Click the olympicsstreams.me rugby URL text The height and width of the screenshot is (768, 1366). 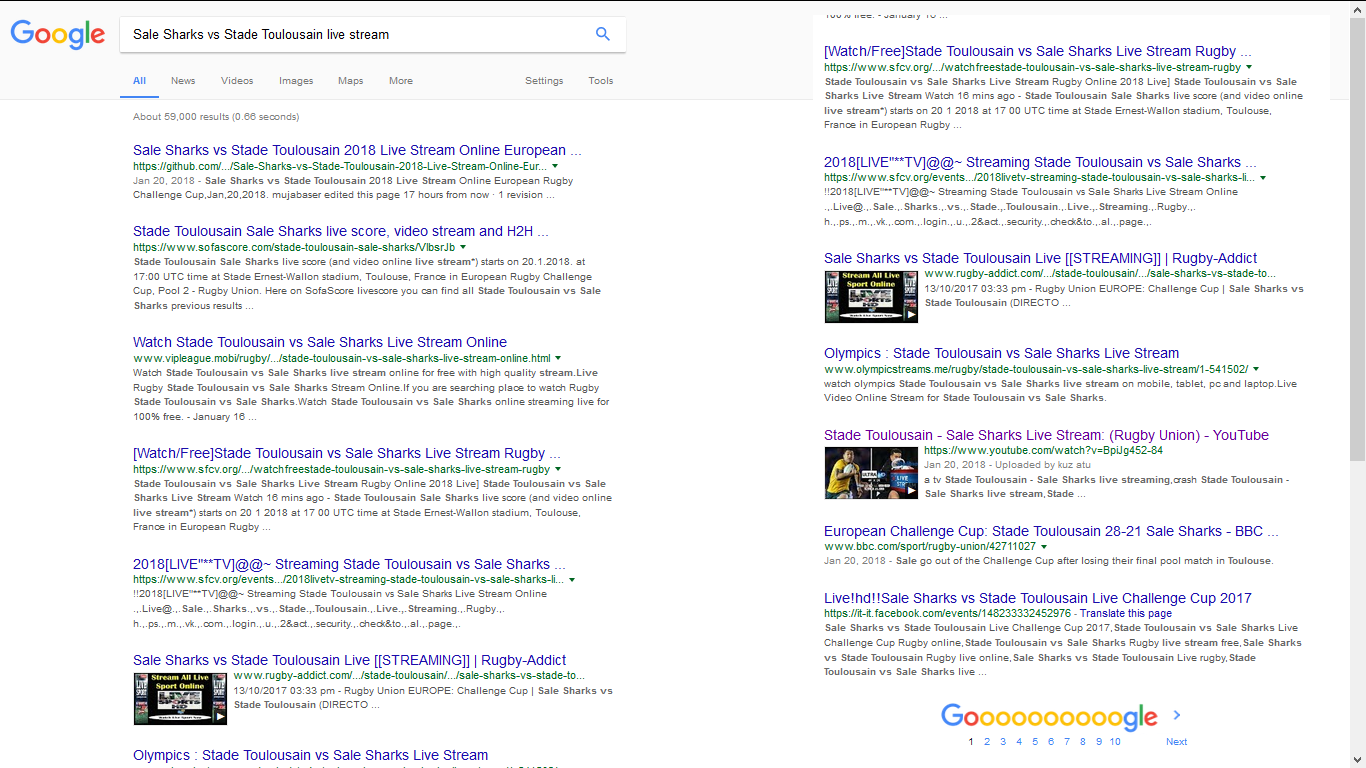(x=1036, y=369)
